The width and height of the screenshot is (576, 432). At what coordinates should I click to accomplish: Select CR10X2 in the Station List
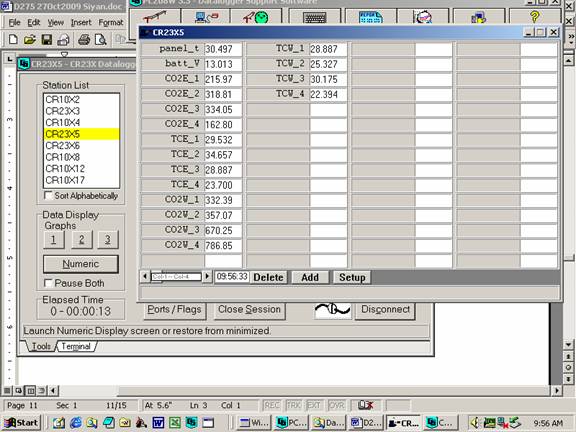(x=81, y=99)
